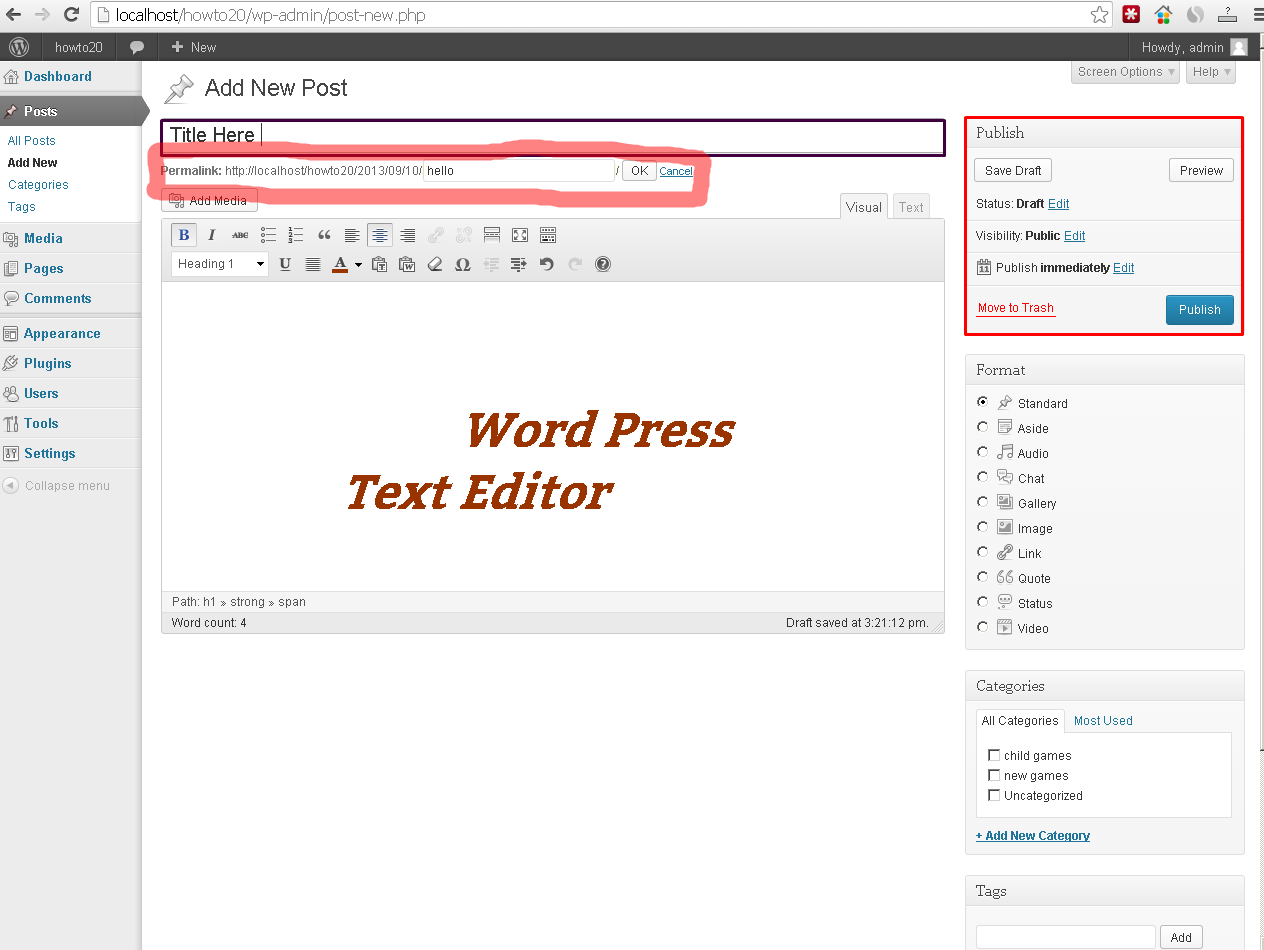Insert a blockquote
Image resolution: width=1264 pixels, height=950 pixels.
(324, 235)
